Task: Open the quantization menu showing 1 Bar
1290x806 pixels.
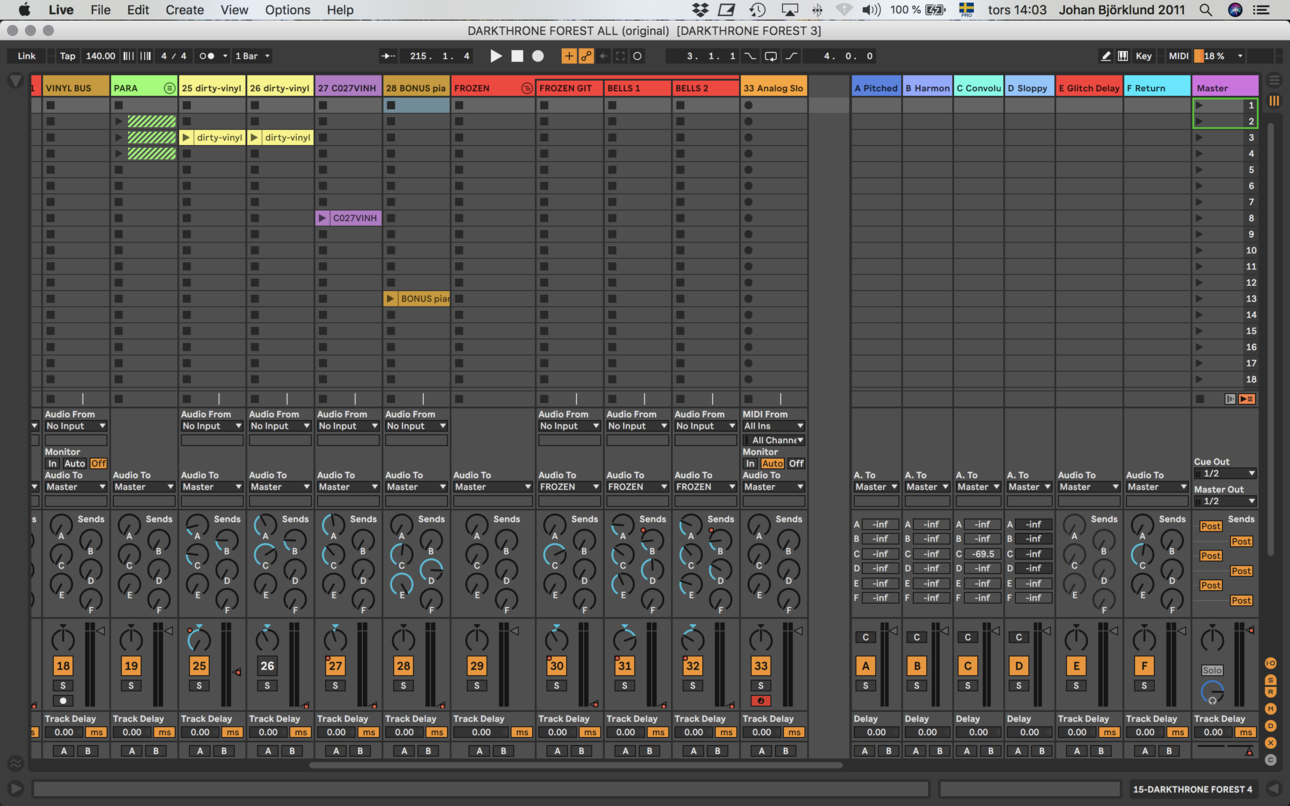Action: coord(252,56)
